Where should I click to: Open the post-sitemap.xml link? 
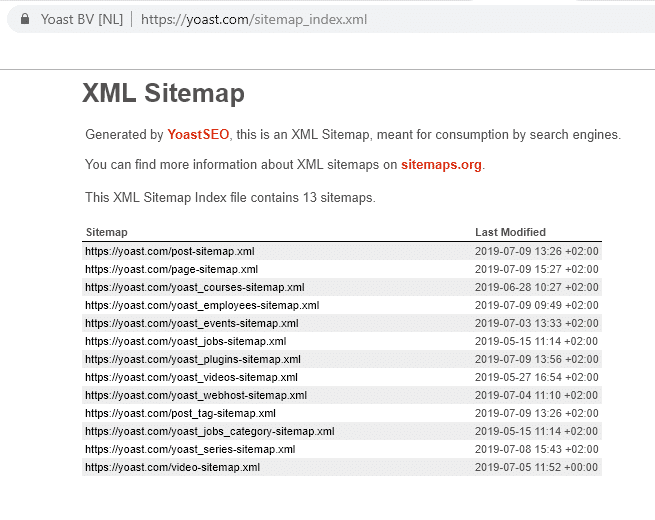coord(170,251)
